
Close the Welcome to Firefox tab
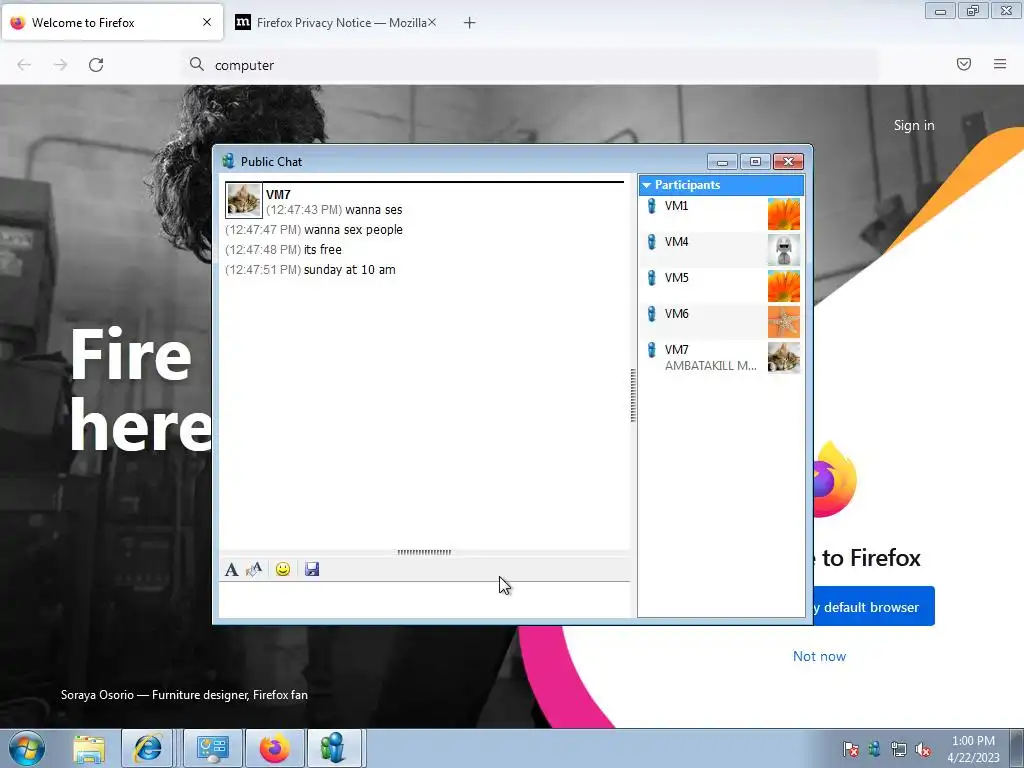point(207,22)
